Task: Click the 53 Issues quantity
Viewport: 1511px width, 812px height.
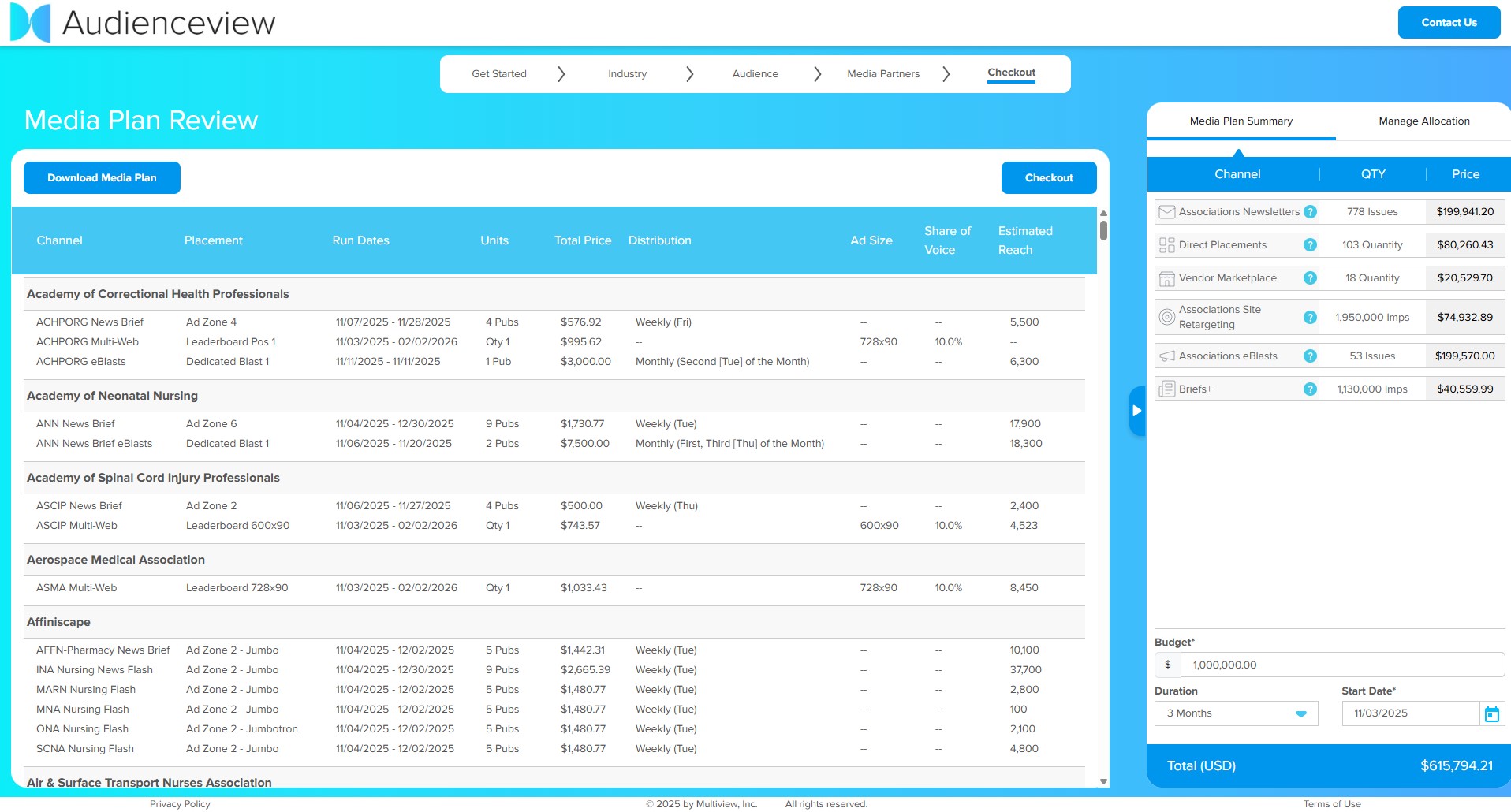Action: [x=1372, y=356]
